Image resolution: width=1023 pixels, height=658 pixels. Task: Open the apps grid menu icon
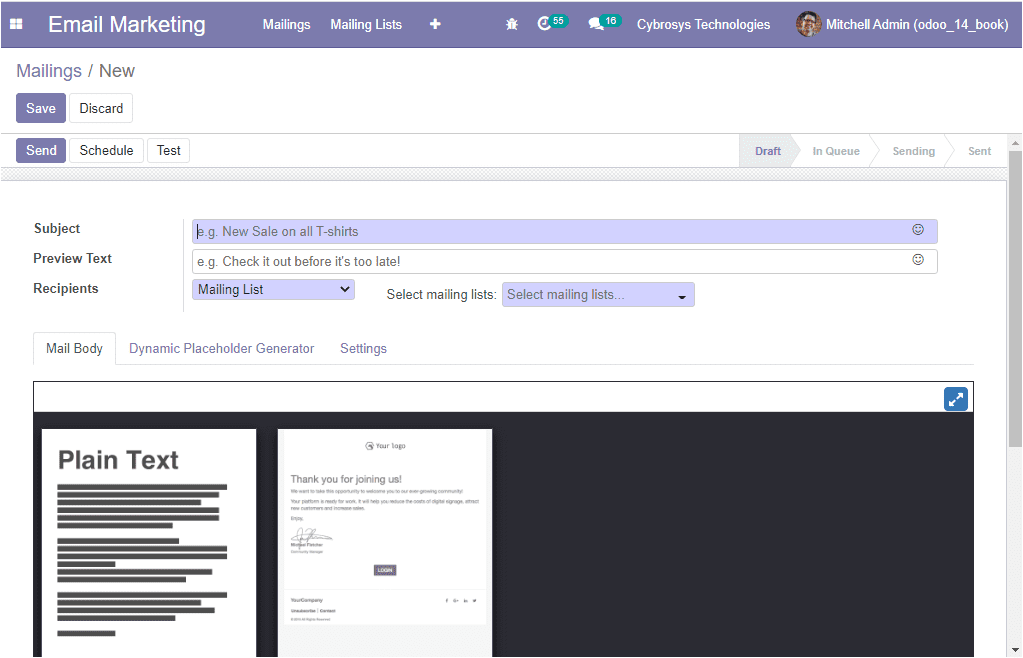pos(16,24)
